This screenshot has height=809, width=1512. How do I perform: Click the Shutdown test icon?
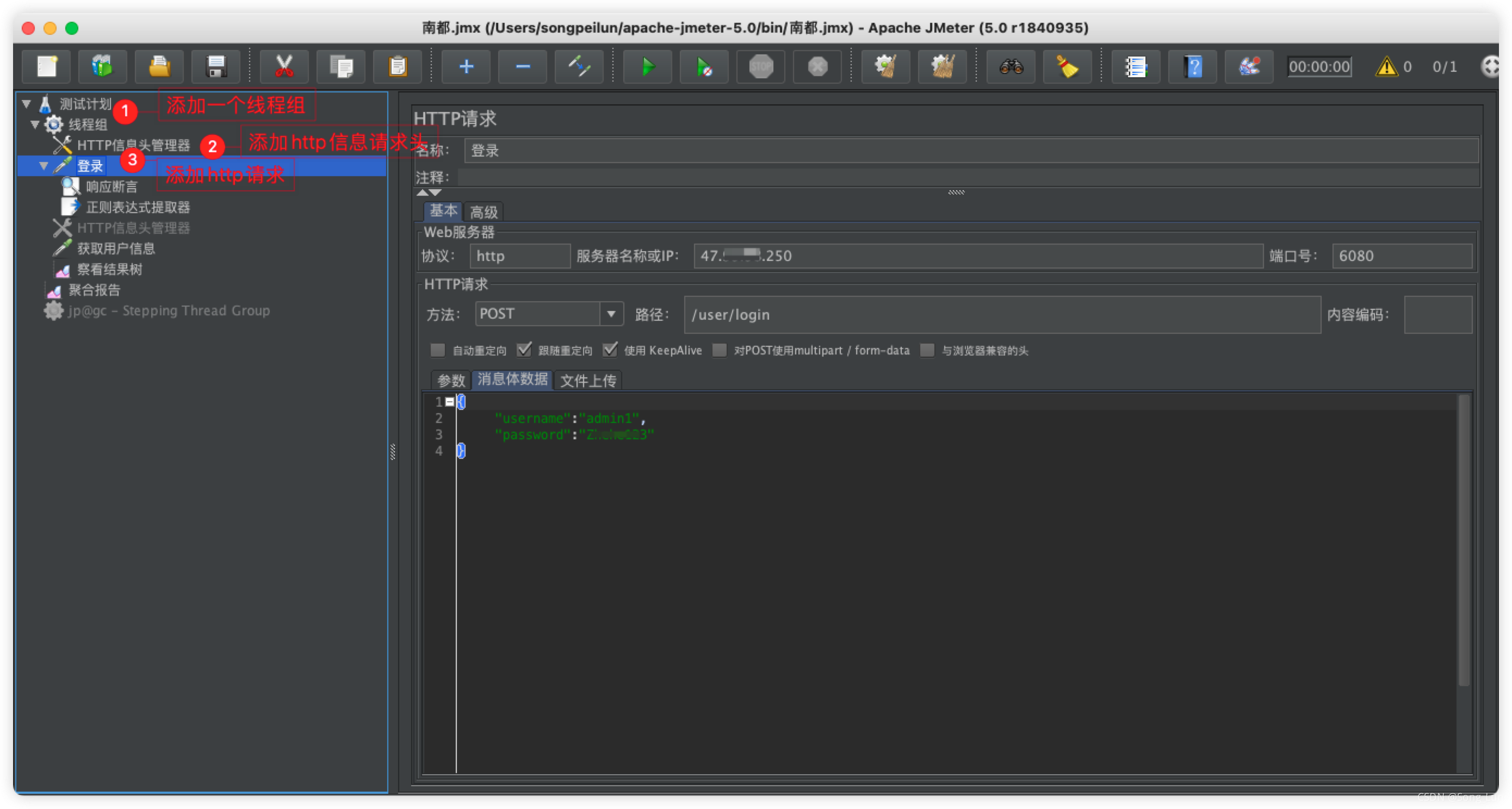817,66
